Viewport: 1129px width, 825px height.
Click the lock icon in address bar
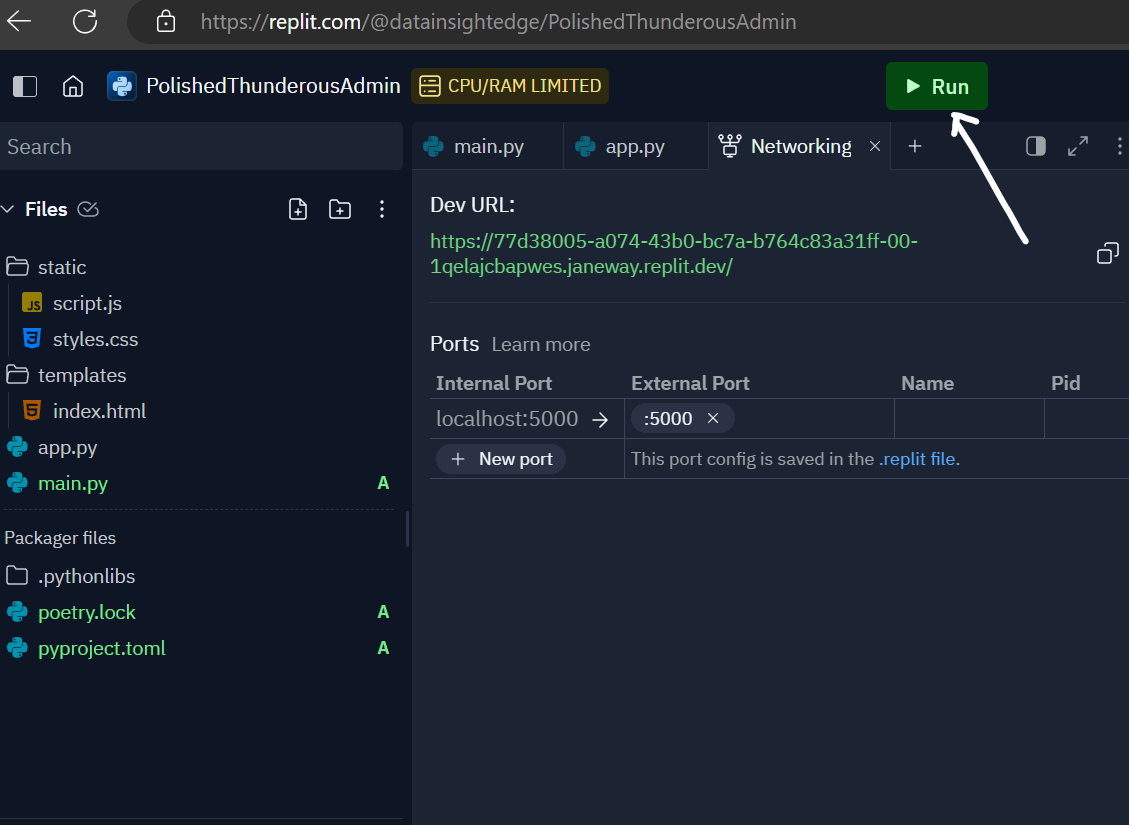(166, 21)
